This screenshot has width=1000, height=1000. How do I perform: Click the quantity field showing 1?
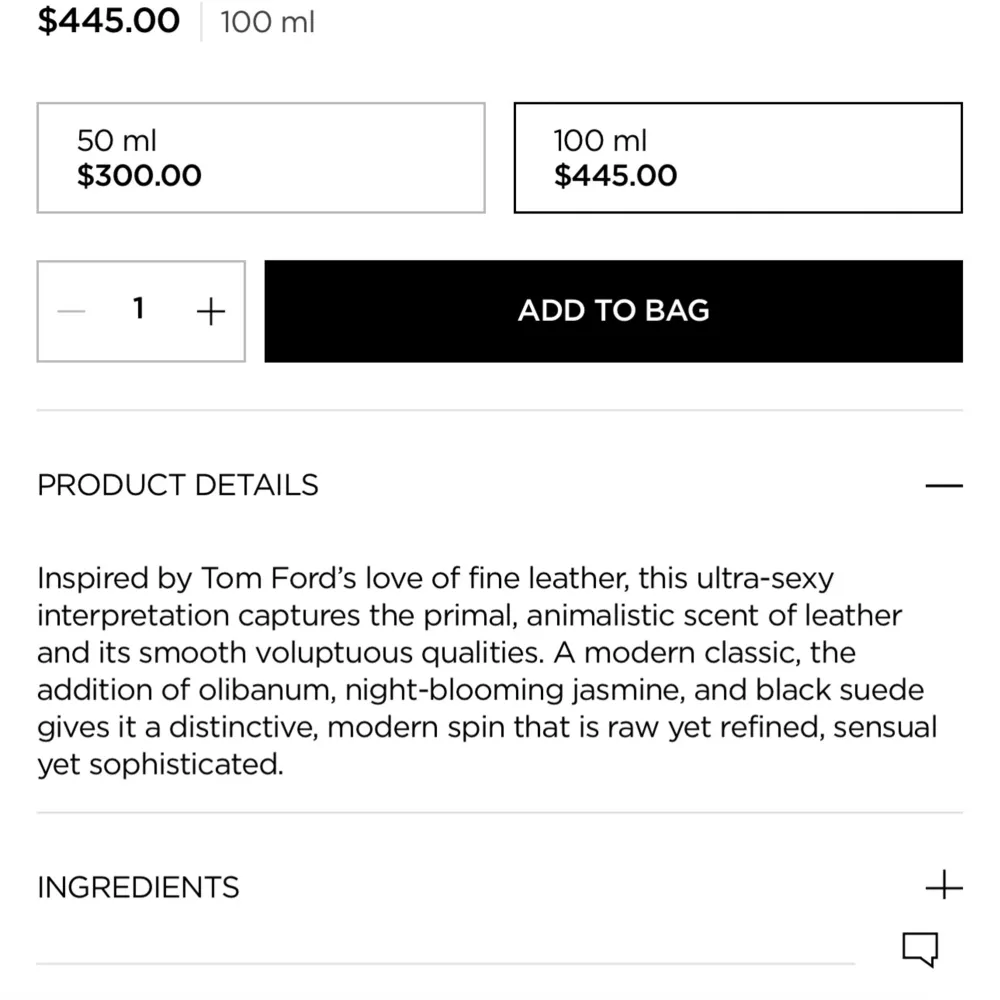[140, 310]
